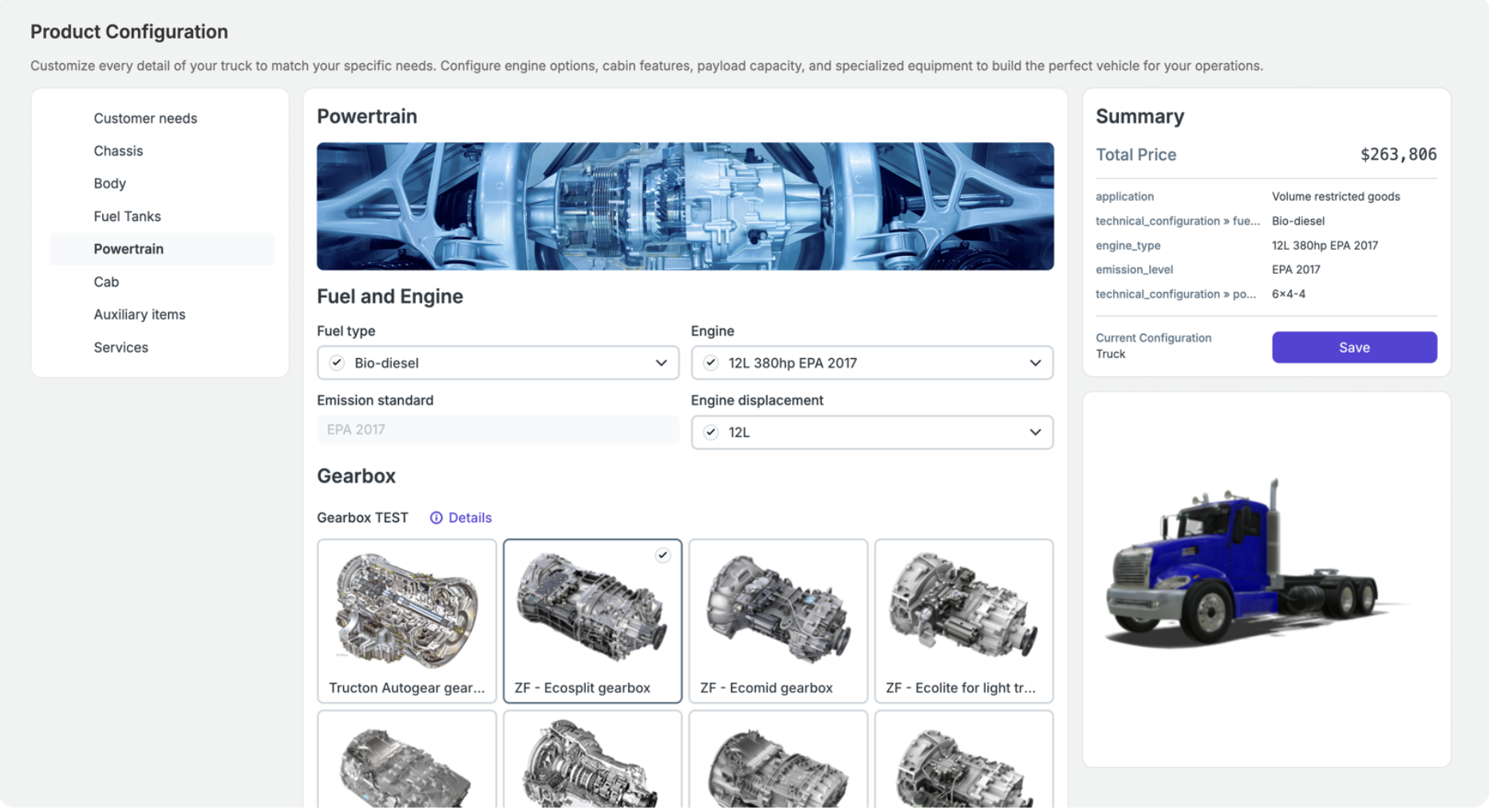Open the Customer needs section

coord(145,118)
